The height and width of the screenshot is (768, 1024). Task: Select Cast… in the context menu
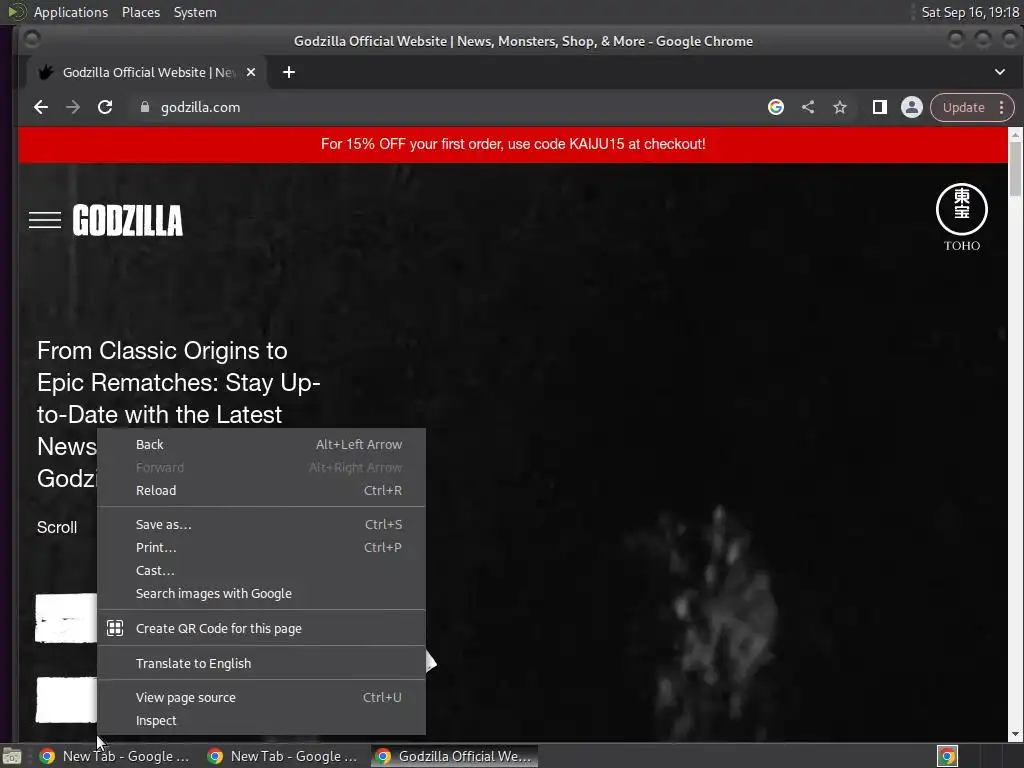point(261,570)
